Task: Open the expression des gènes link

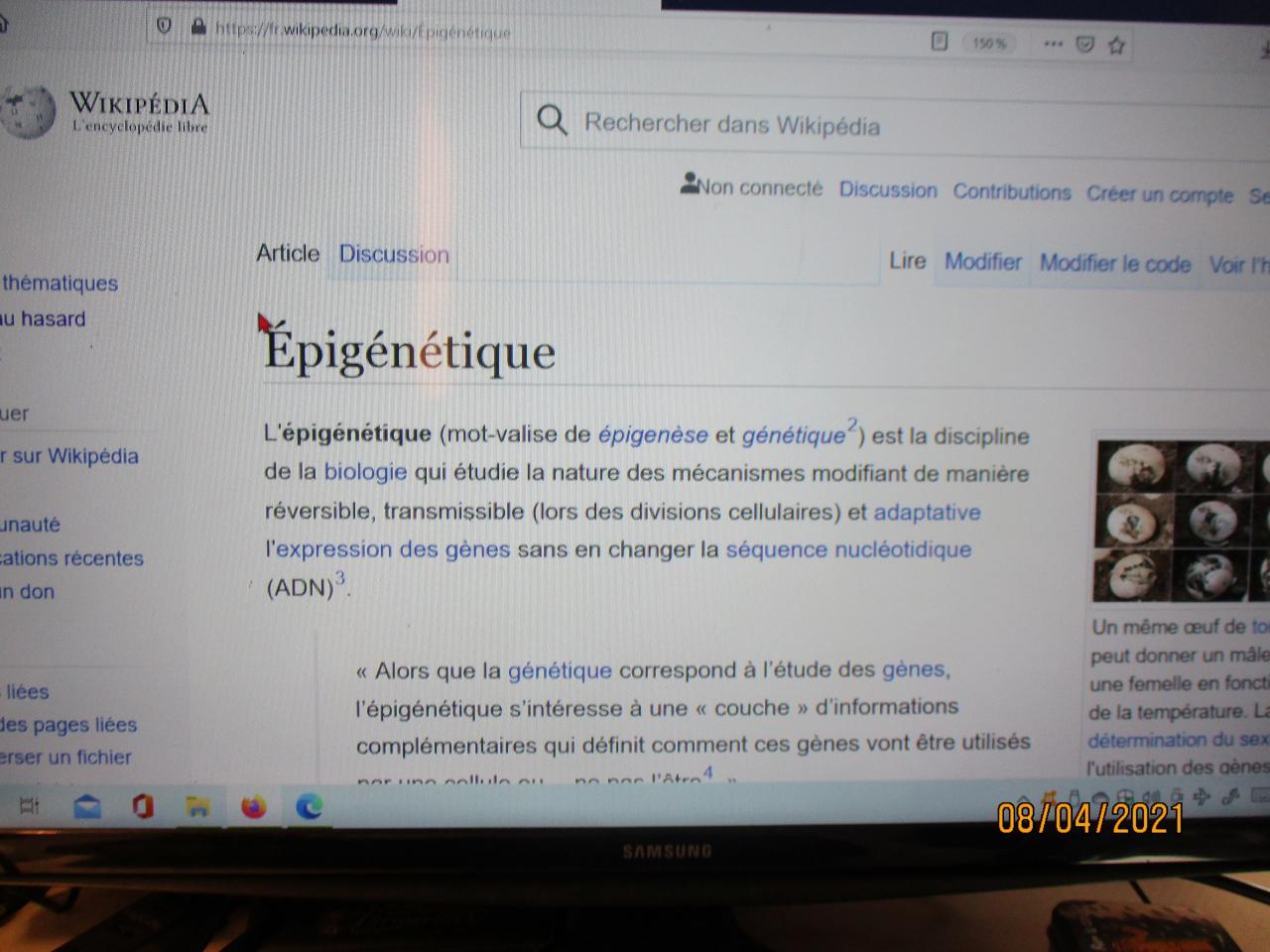Action: coord(393,549)
